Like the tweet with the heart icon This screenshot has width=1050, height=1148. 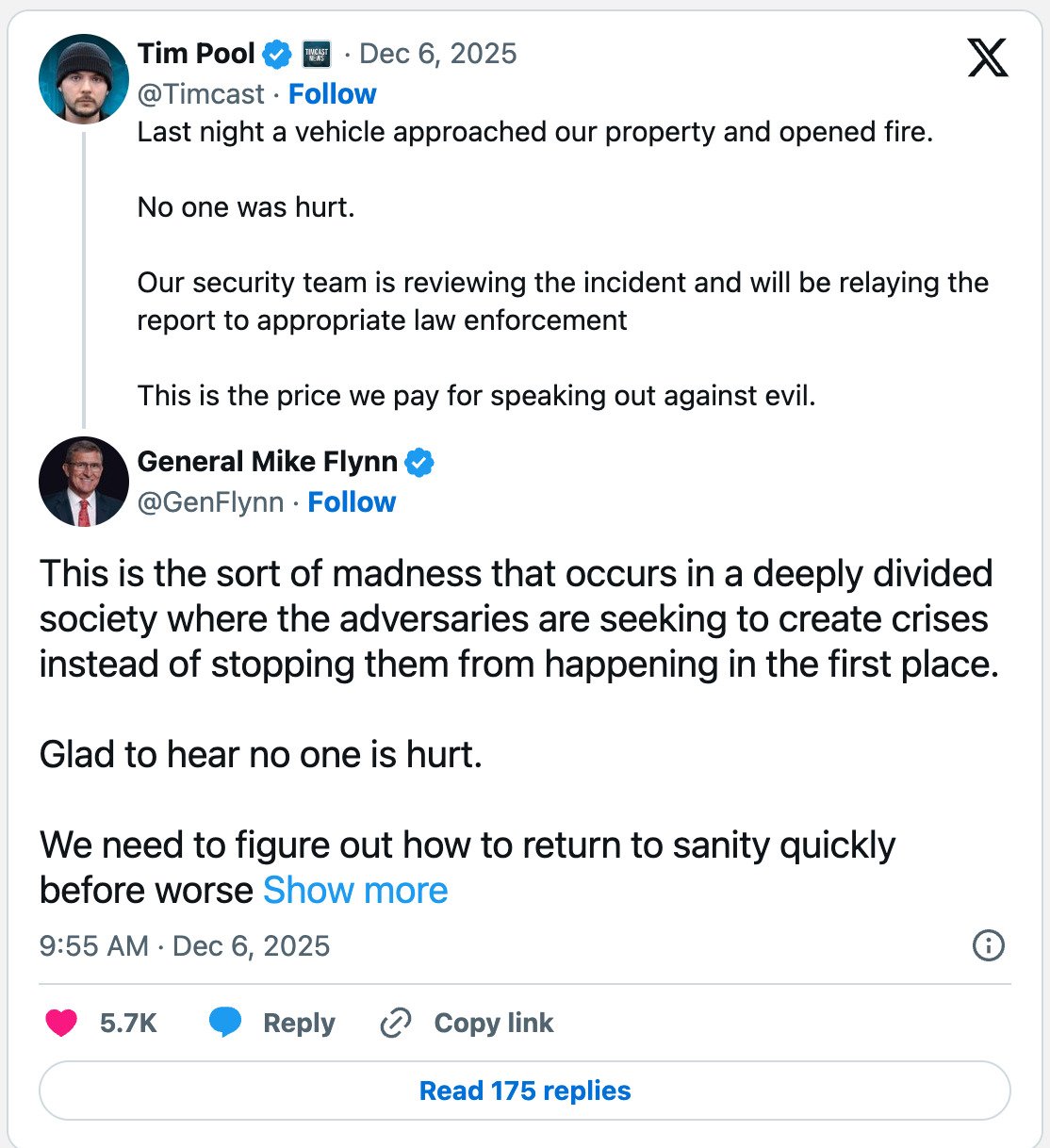click(62, 1023)
